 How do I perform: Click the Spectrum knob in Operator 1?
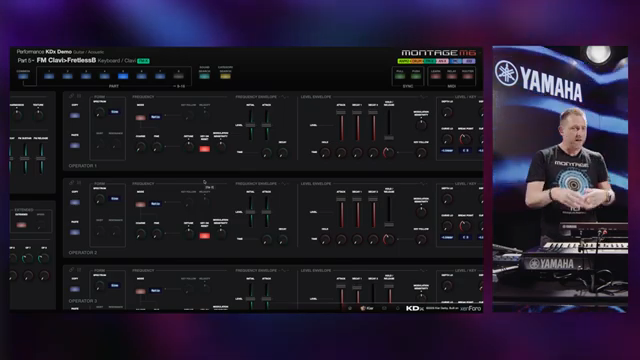(x=100, y=112)
